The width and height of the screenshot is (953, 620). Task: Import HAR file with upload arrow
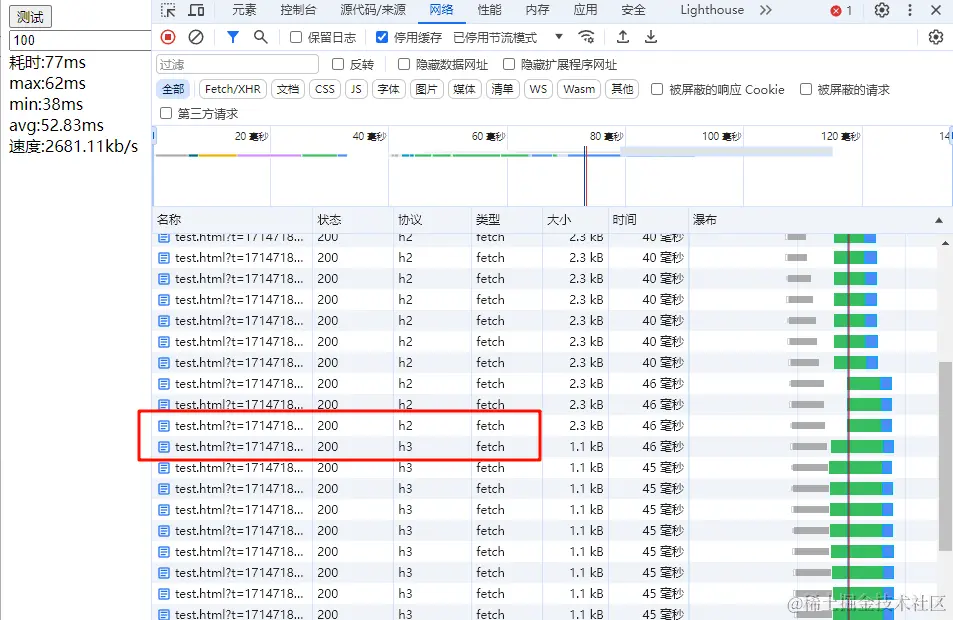622,37
